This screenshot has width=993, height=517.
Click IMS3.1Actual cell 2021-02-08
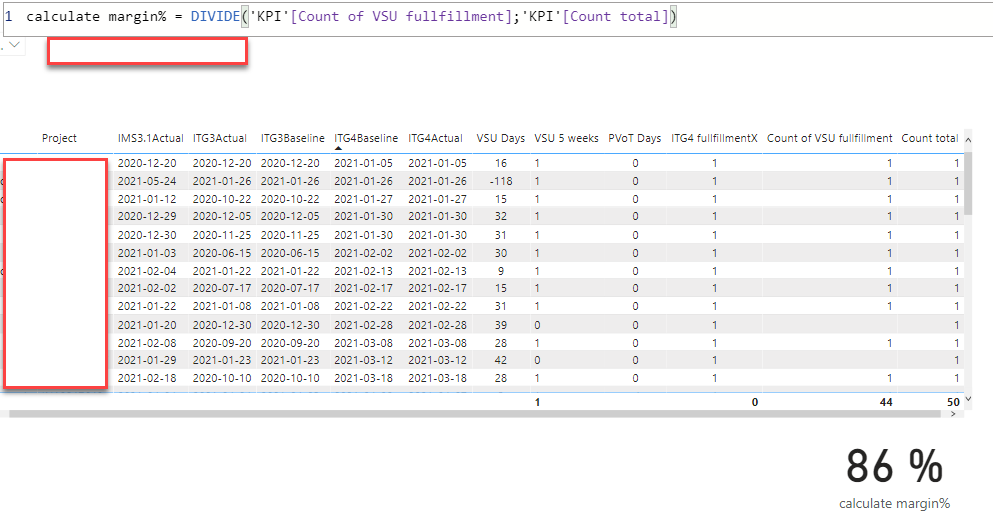point(147,343)
